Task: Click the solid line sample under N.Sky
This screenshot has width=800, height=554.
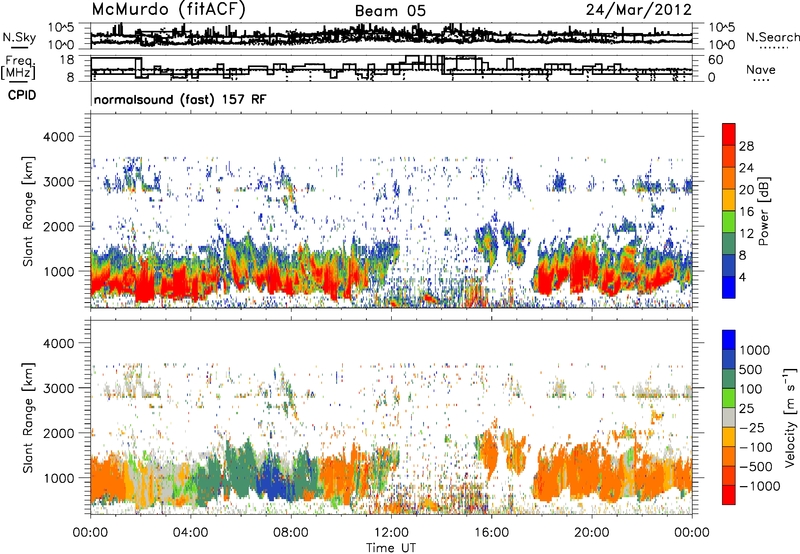Action: (19, 48)
